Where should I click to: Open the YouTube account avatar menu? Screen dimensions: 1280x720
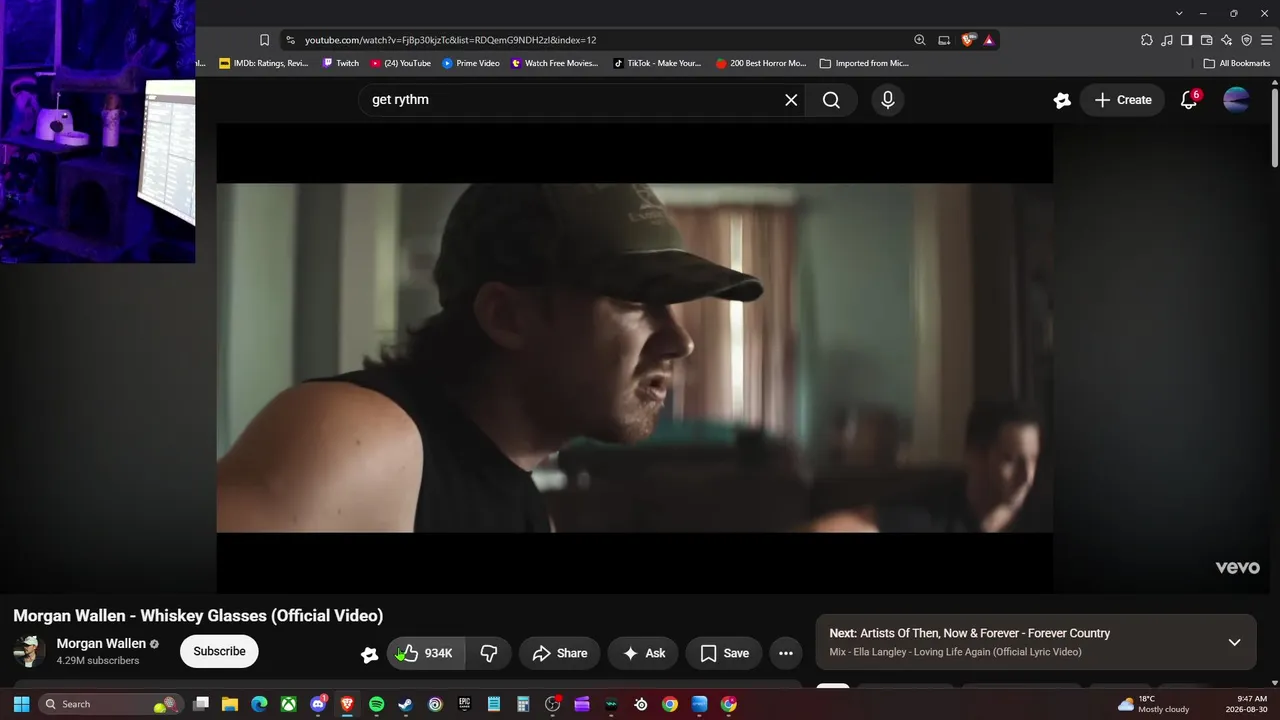[1237, 100]
